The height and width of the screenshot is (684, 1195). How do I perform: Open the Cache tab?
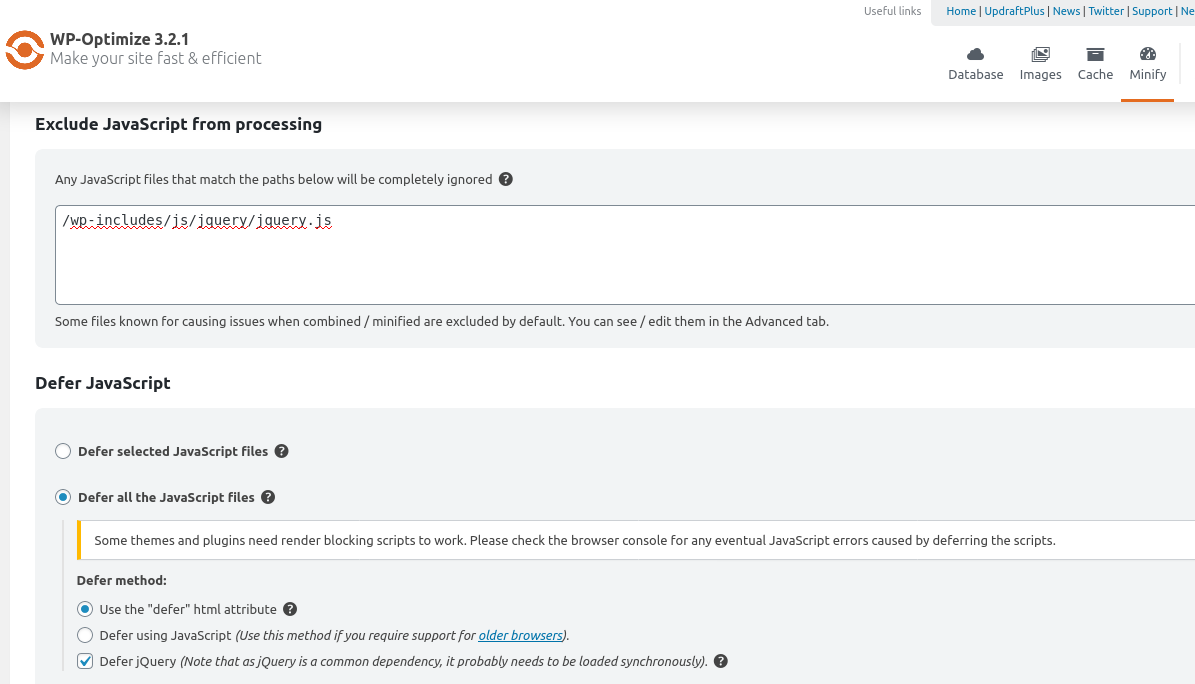pos(1095,63)
